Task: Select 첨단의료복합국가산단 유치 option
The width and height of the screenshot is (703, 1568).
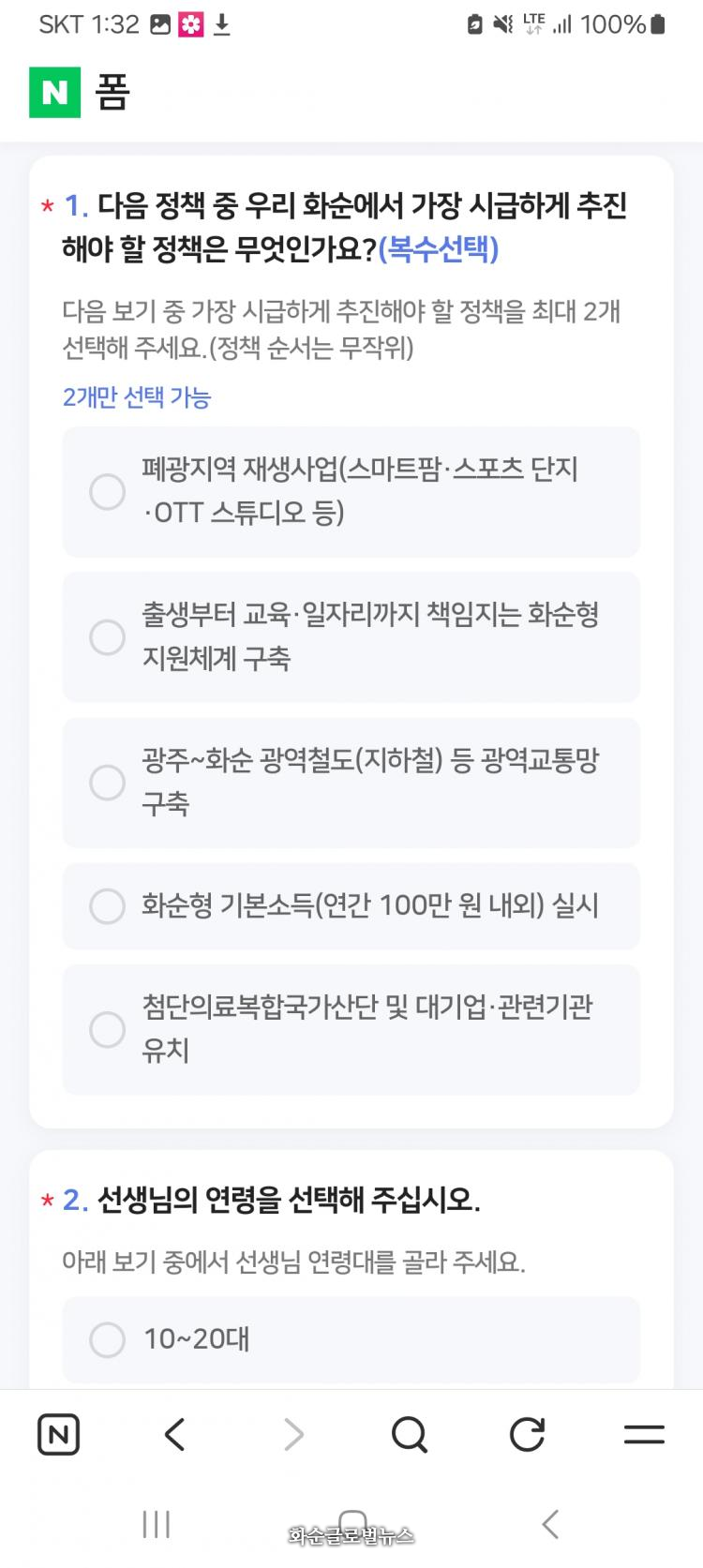Action: (x=108, y=1029)
